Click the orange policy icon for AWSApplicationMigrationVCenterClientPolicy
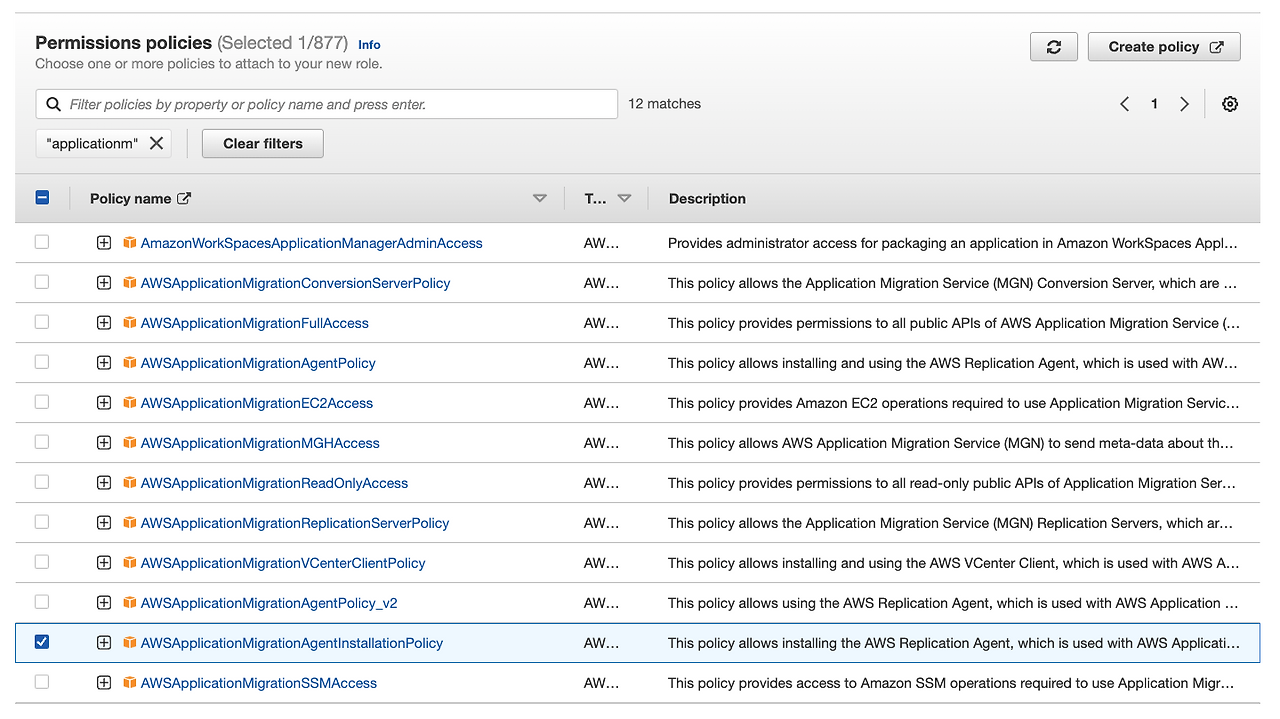 (x=129, y=563)
